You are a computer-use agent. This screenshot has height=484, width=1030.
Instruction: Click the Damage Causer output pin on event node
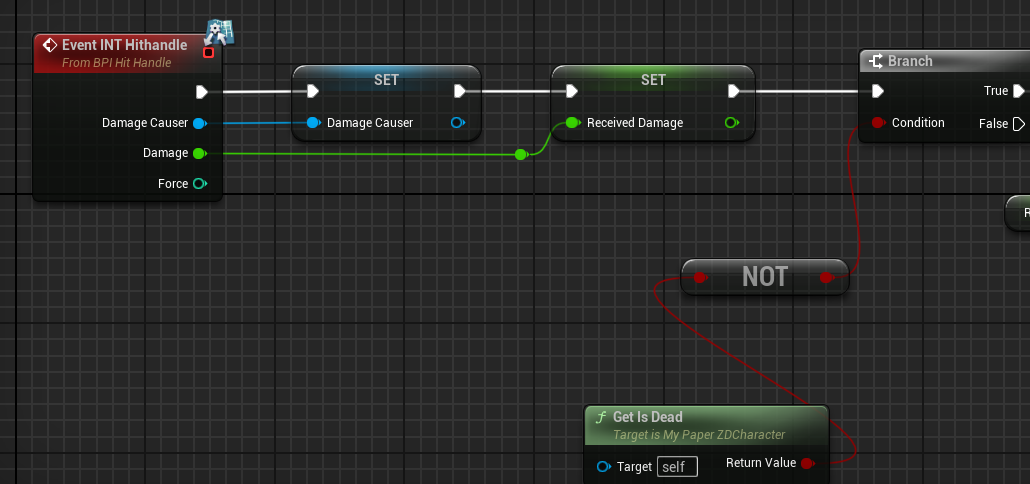[x=200, y=123]
